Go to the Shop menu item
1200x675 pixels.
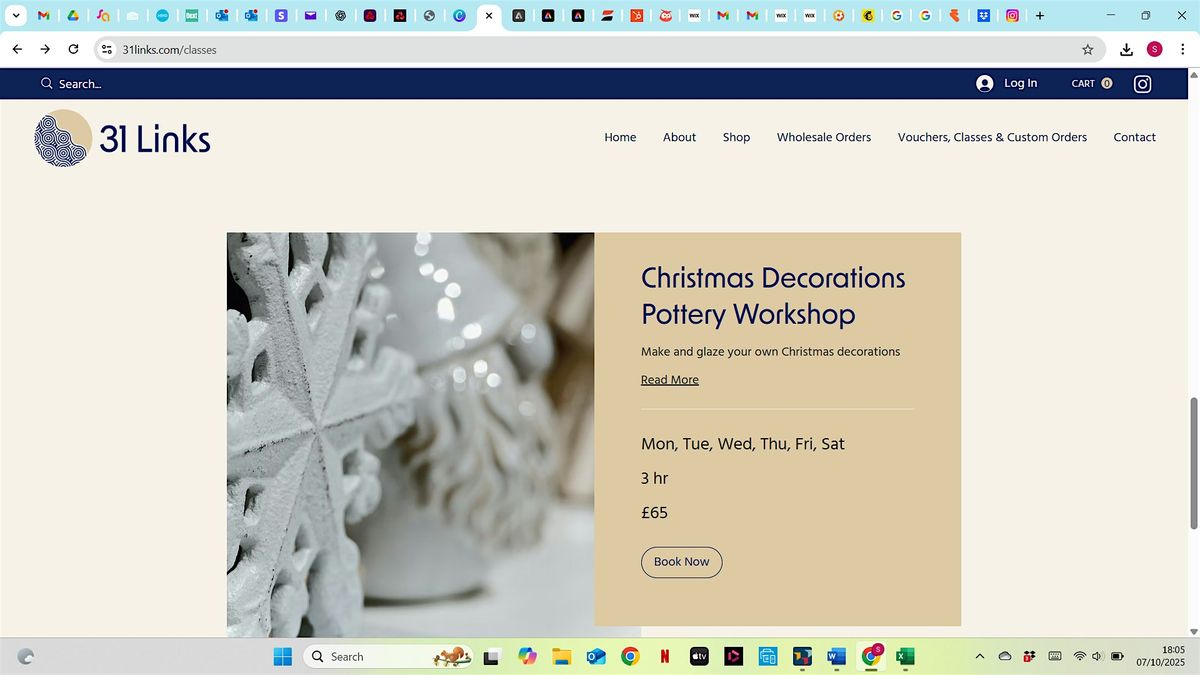[736, 137]
